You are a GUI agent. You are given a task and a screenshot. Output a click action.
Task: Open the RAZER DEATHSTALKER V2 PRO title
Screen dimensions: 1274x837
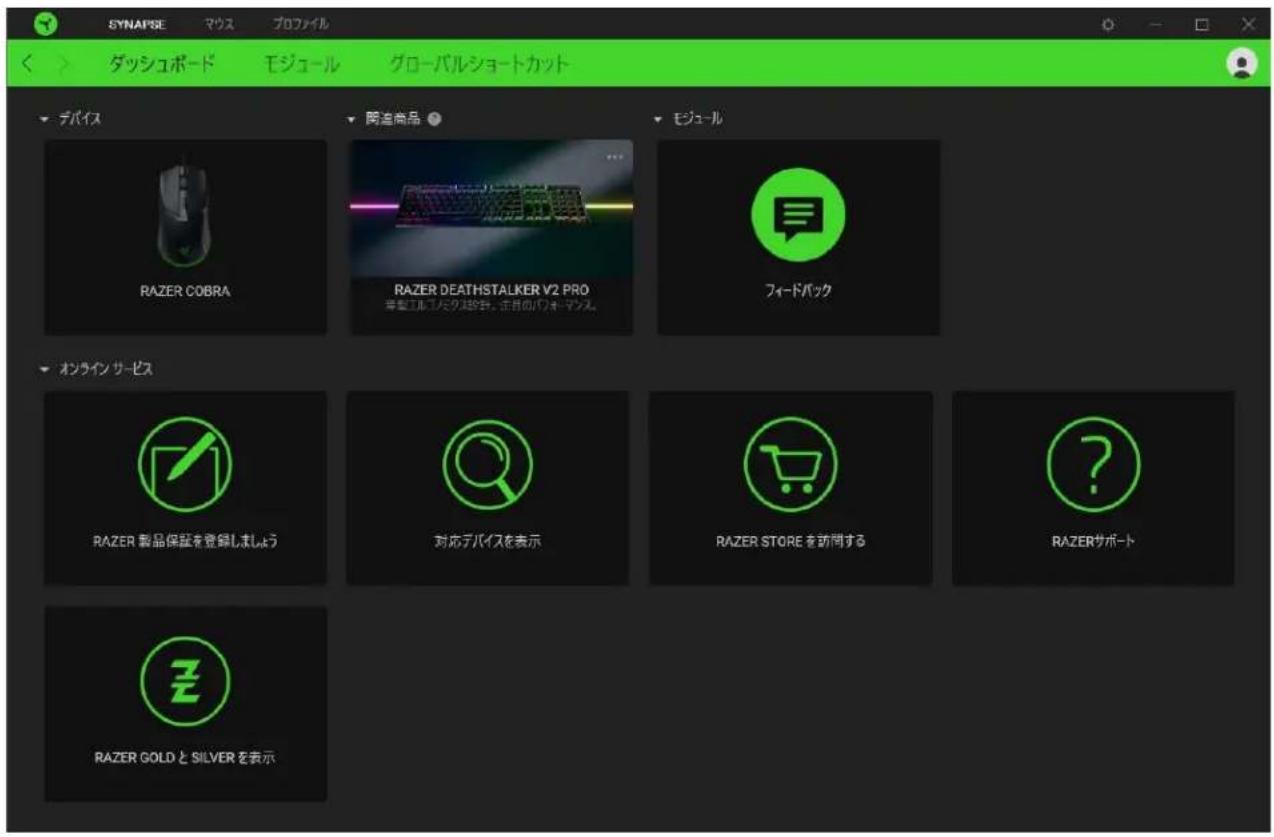tap(491, 290)
